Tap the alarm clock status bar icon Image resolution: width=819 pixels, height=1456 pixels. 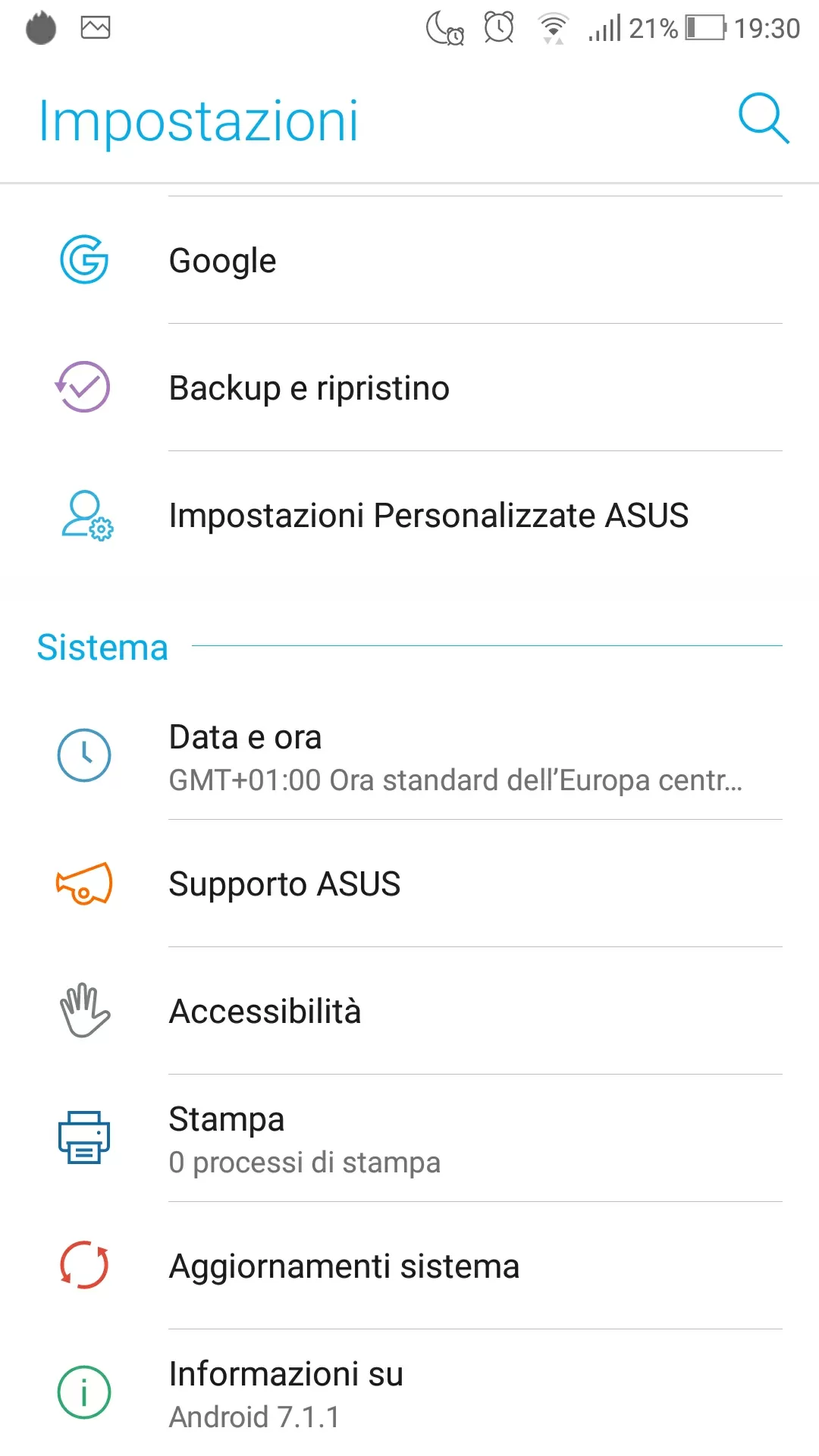[499, 28]
